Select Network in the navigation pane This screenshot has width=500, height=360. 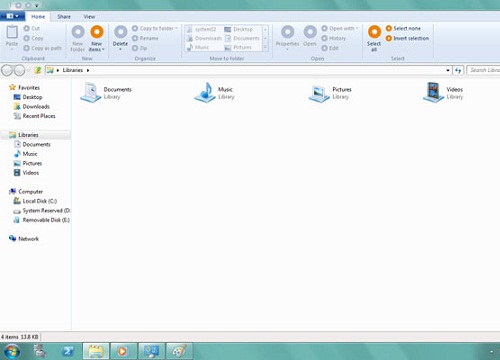click(x=24, y=239)
